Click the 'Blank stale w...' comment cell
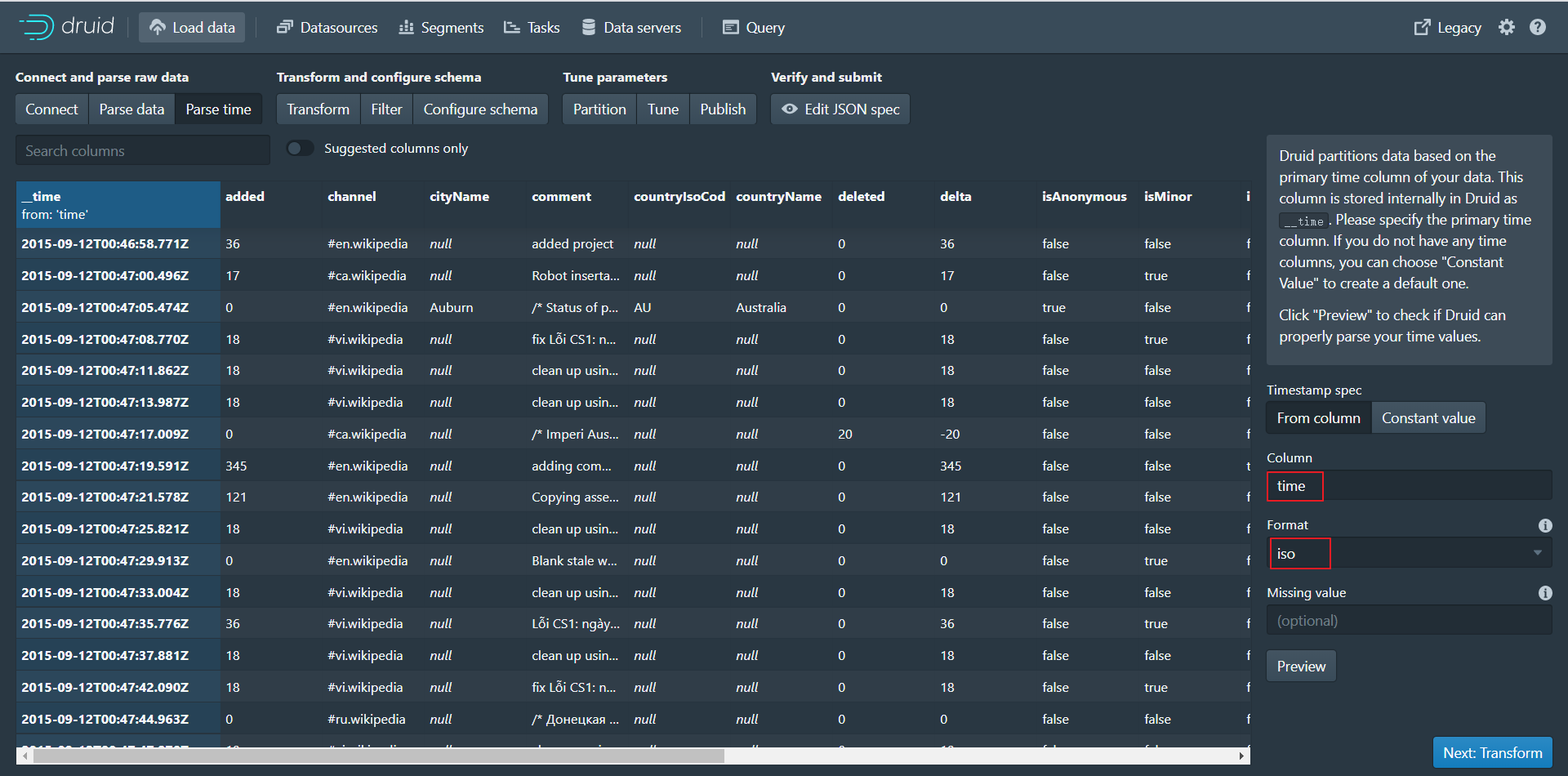This screenshot has width=1568, height=776. pos(577,560)
